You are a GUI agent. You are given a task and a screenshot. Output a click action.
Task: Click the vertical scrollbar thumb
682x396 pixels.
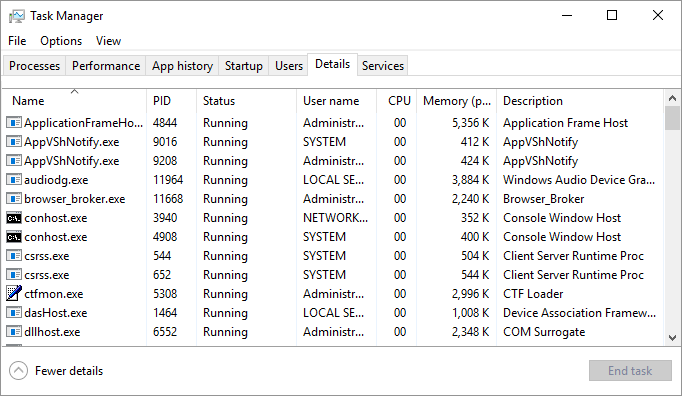click(x=672, y=118)
